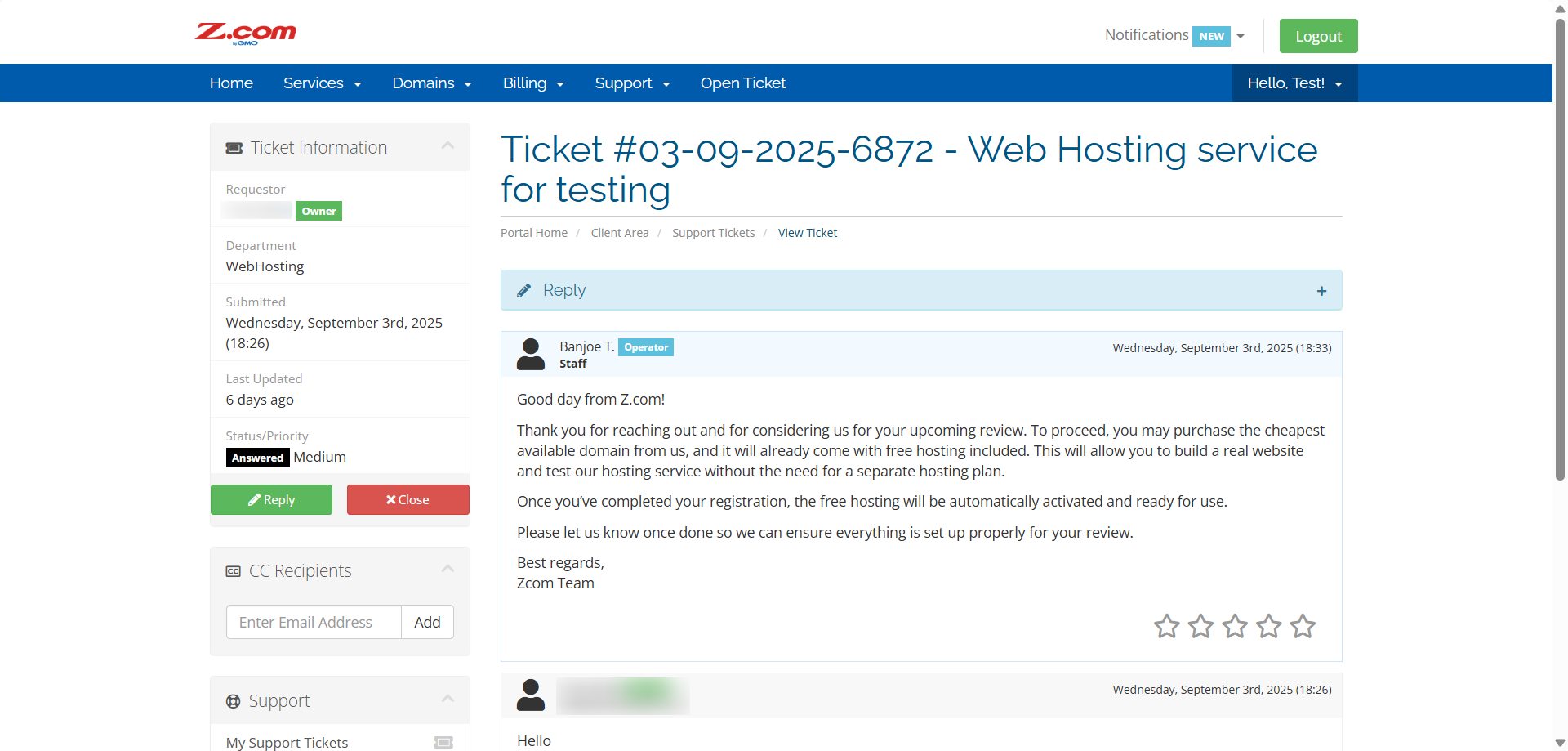Screen dimensions: 1568x751
Task: Click the Operator badge
Action: pos(646,347)
